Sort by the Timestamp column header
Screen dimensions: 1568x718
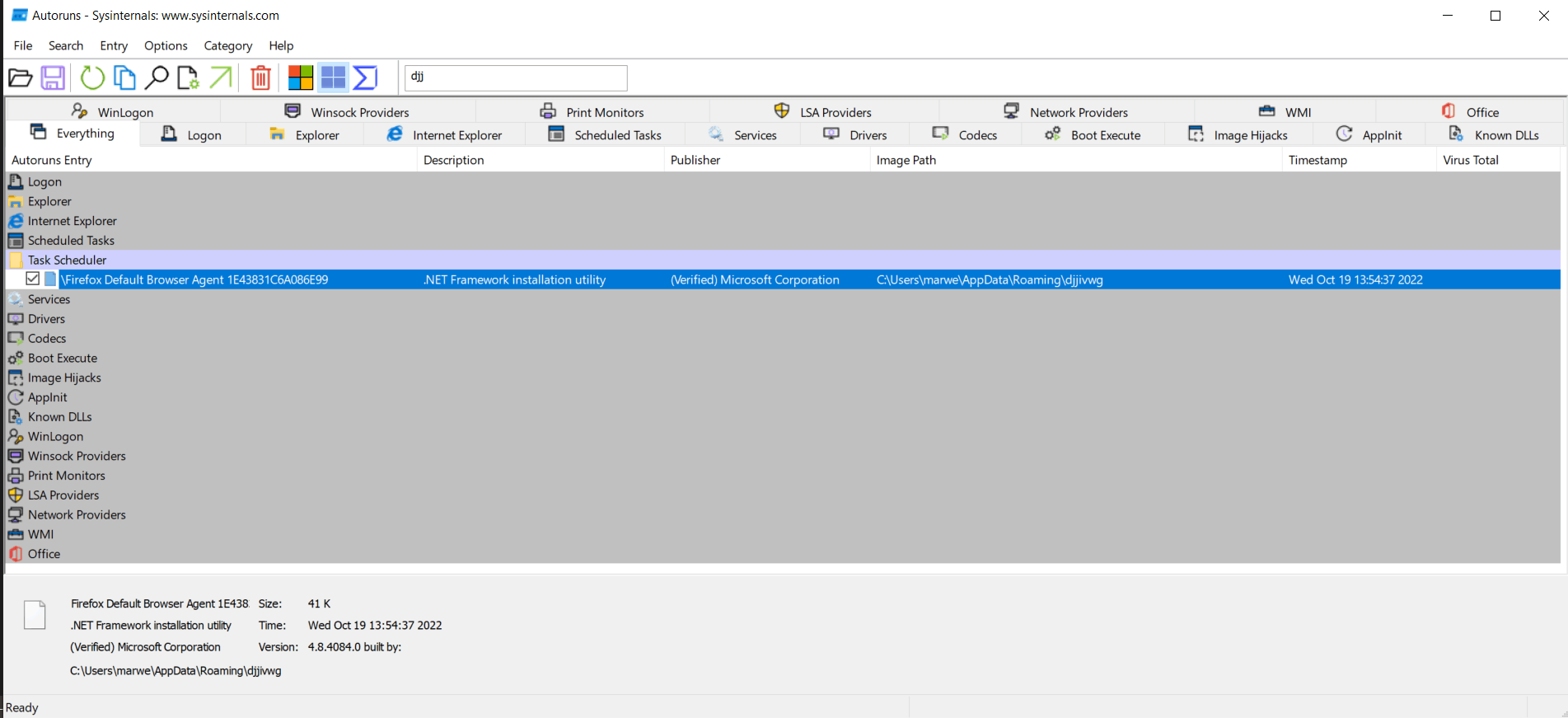[1360, 160]
